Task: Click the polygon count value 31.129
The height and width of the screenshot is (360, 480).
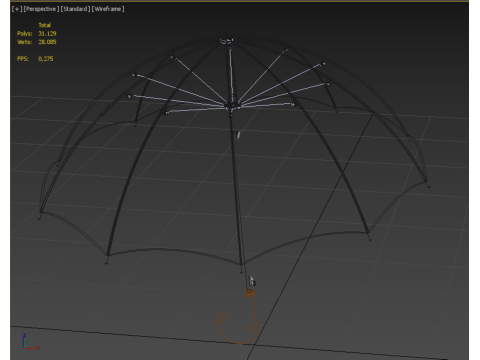Action: [x=47, y=34]
